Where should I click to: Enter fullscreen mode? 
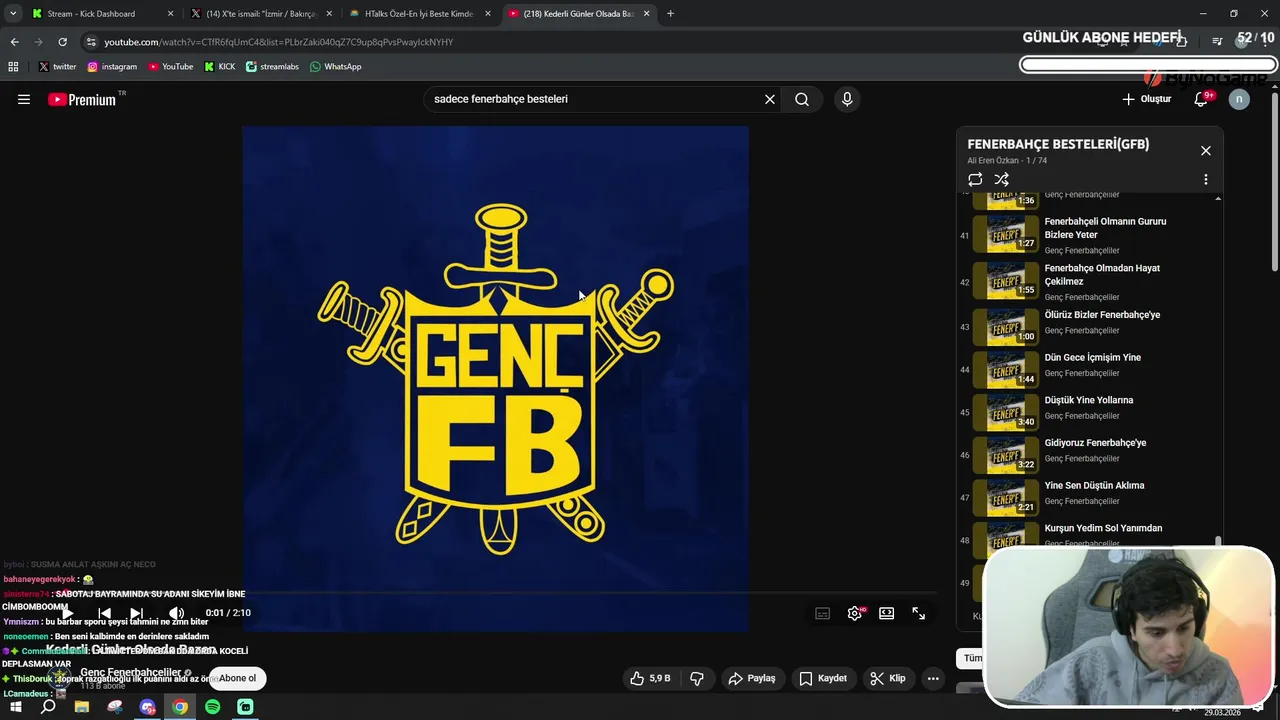919,613
